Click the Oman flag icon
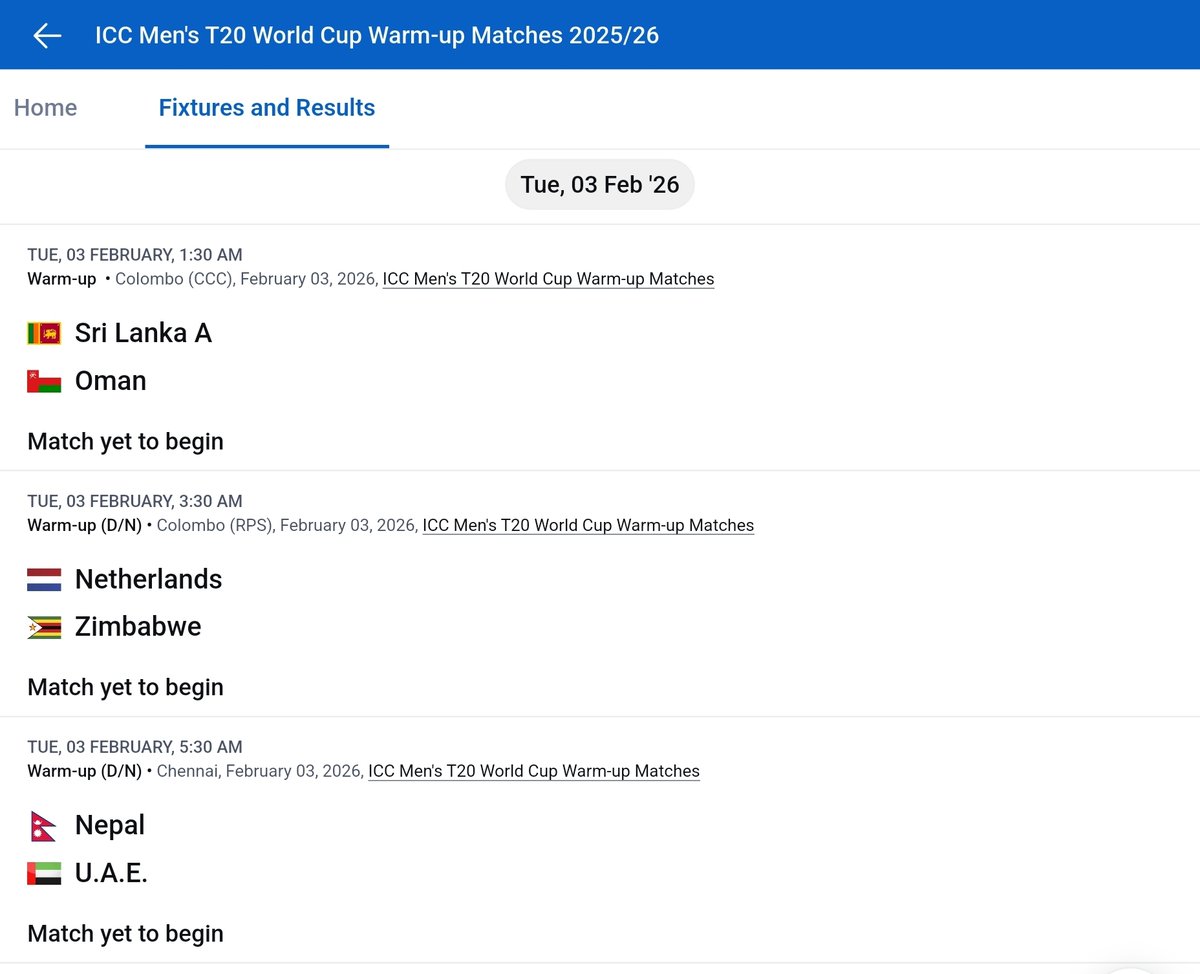Viewport: 1200px width, 974px height. 44,381
